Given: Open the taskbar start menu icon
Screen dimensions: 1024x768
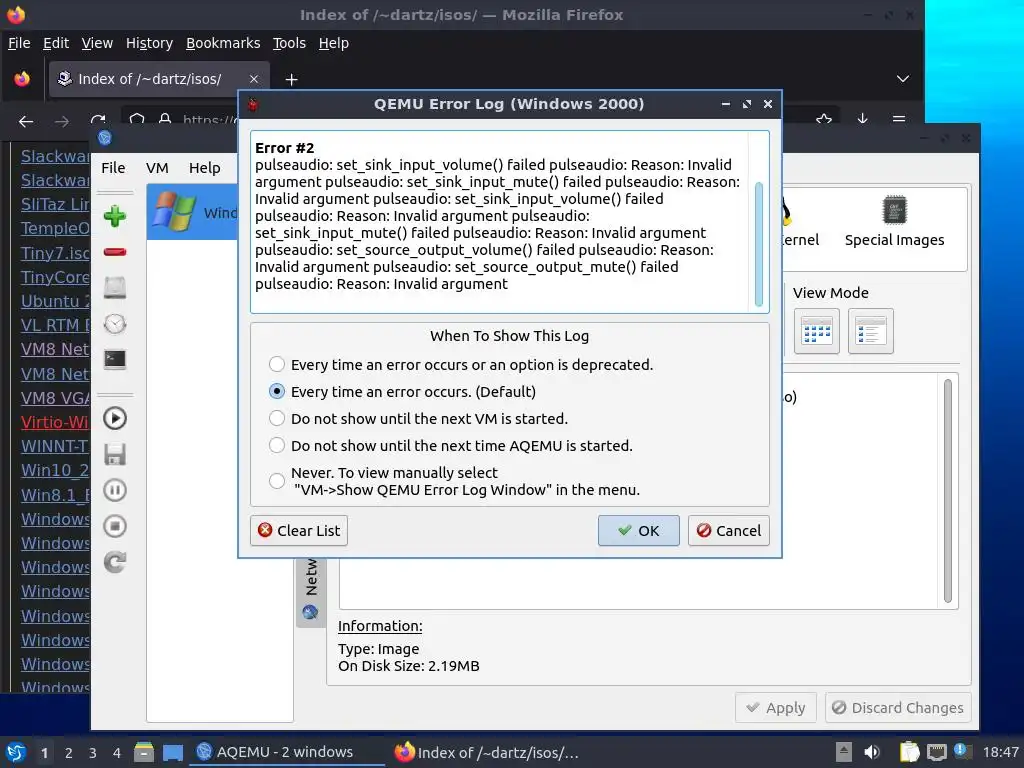Looking at the screenshot, I should pos(16,753).
